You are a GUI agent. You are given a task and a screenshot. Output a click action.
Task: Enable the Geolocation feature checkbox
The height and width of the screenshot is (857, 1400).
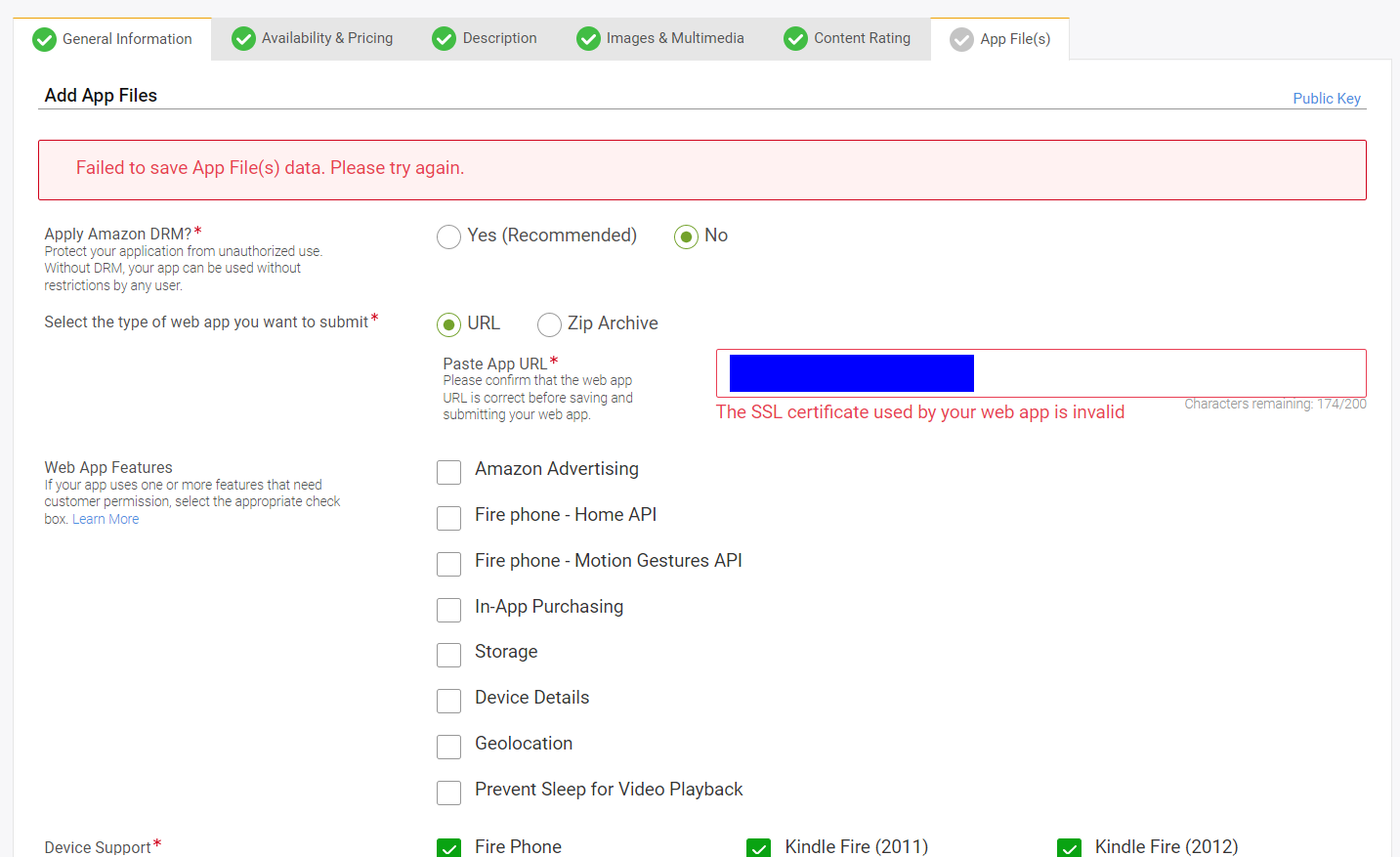[448, 747]
